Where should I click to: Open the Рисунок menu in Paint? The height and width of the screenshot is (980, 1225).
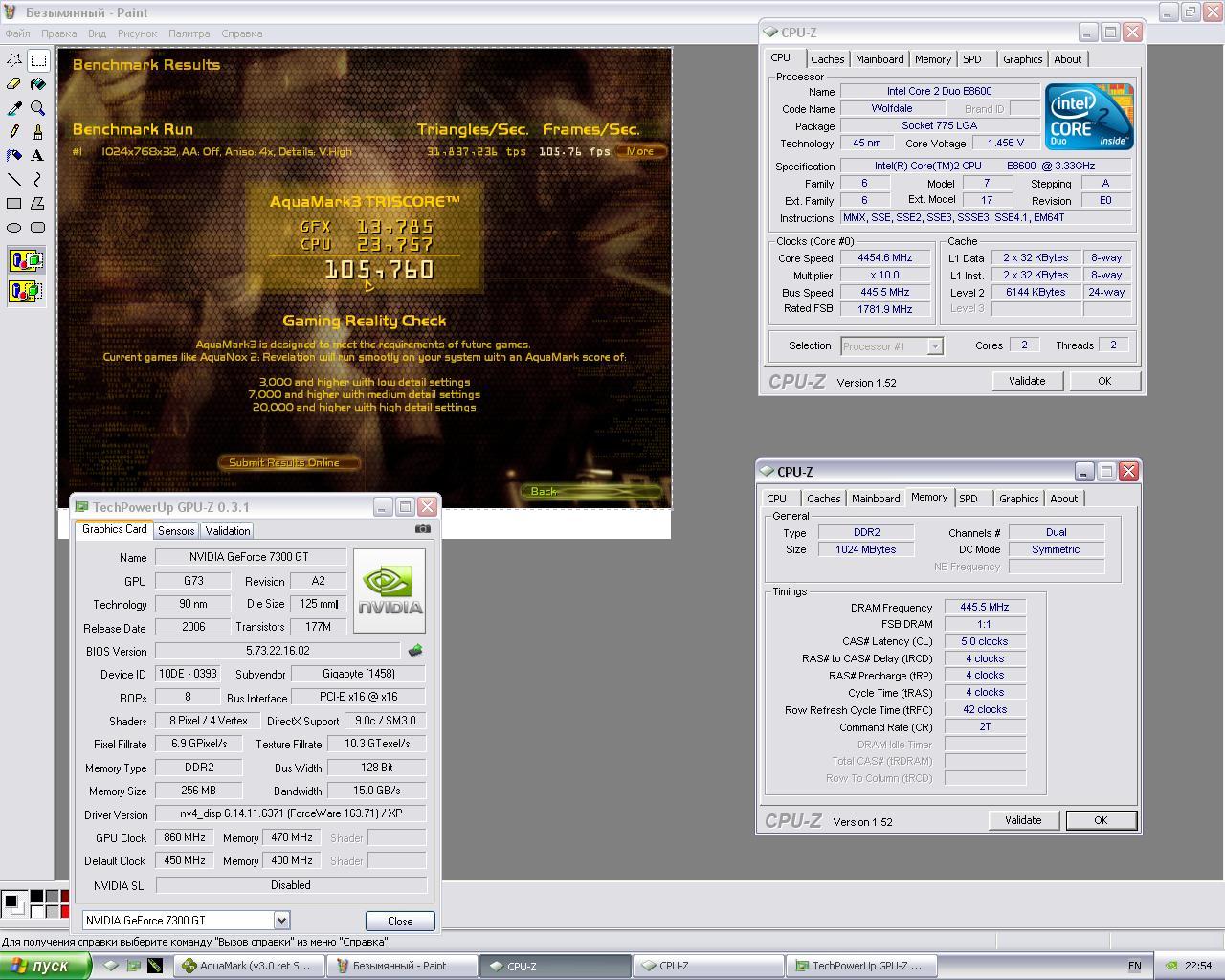click(137, 33)
